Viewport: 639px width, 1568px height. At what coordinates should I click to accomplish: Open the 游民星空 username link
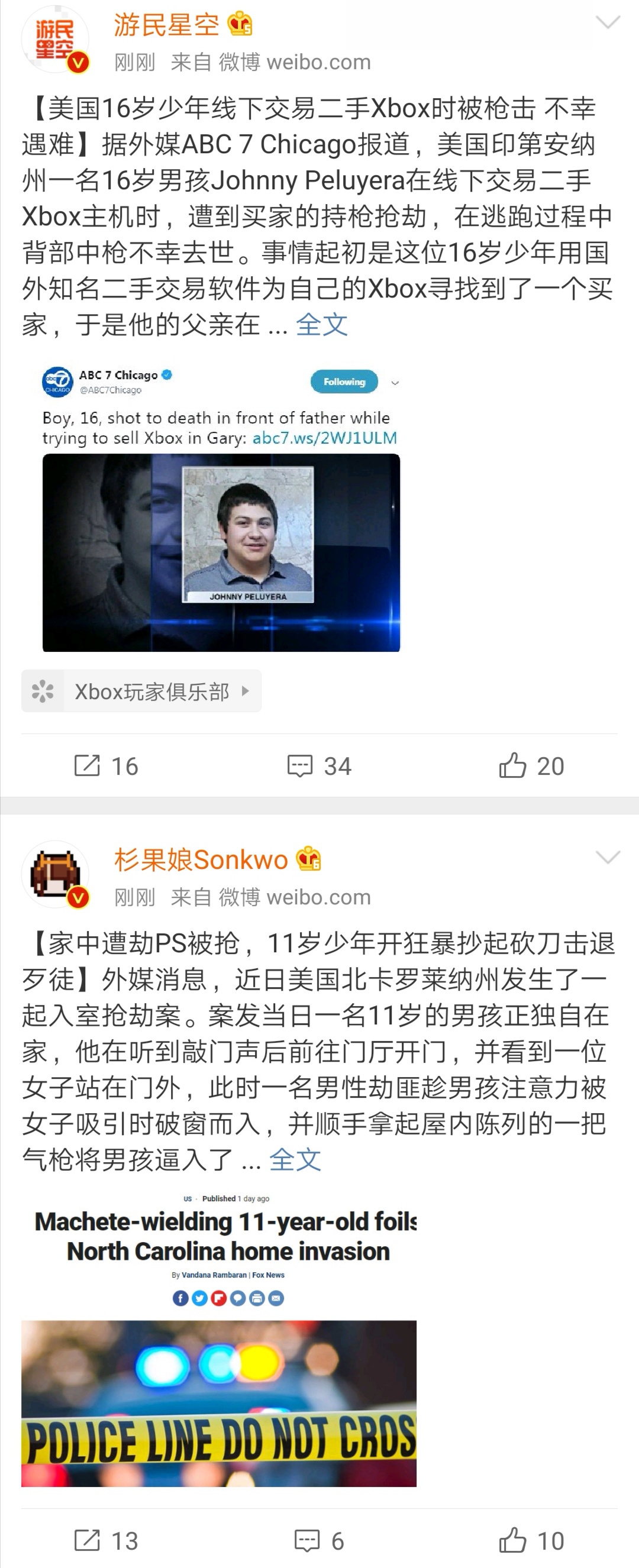point(166,25)
